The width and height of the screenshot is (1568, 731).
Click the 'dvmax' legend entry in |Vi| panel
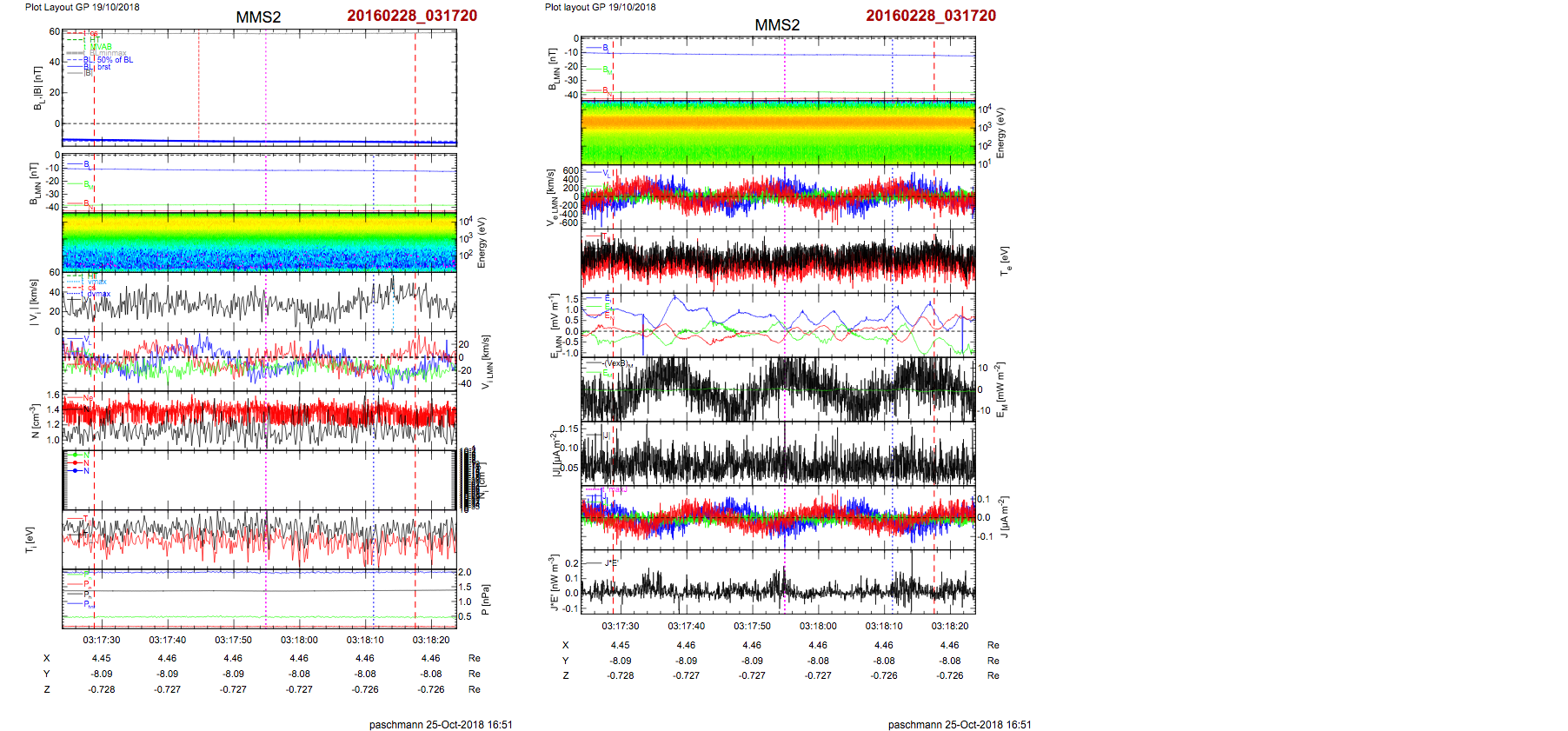tap(99, 294)
